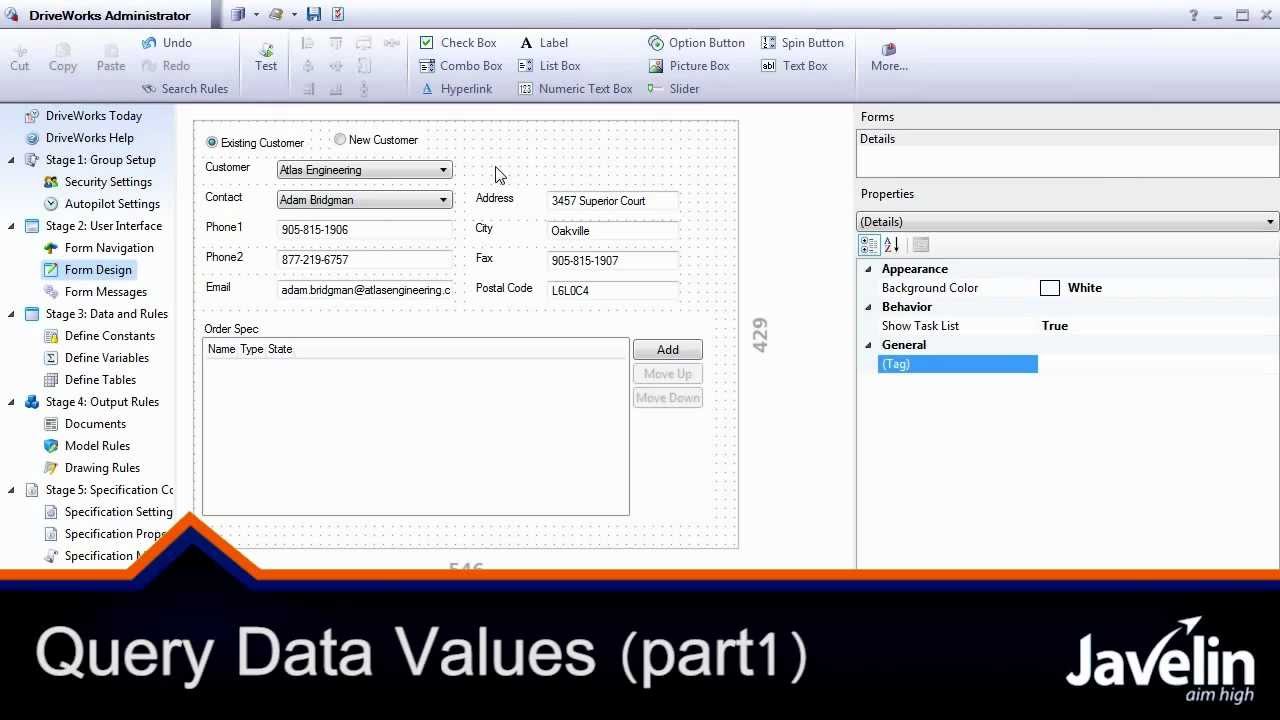The width and height of the screenshot is (1280, 720).
Task: Click the Redo toolbar button
Action: (x=166, y=66)
